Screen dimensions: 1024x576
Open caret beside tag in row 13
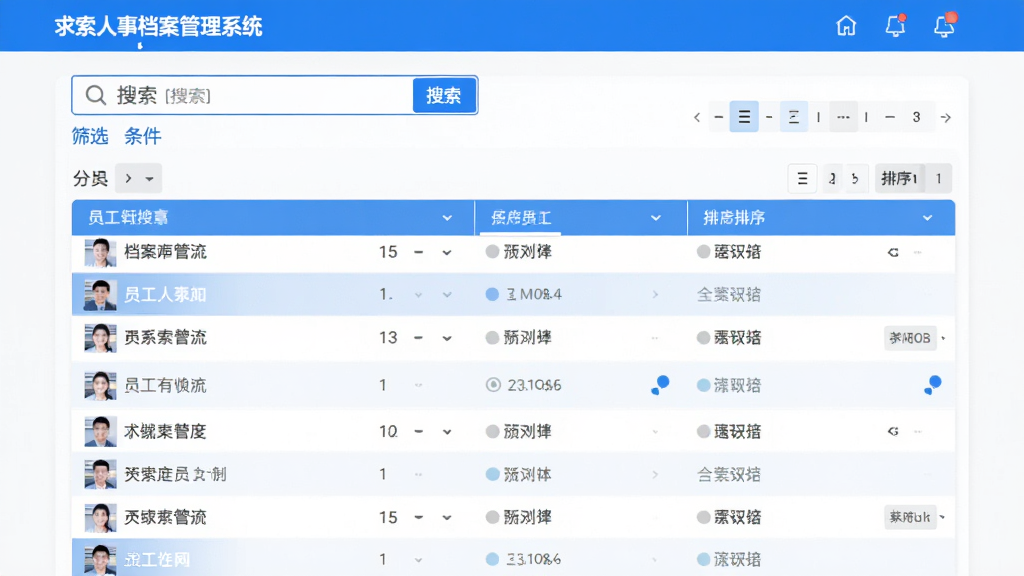[943, 338]
